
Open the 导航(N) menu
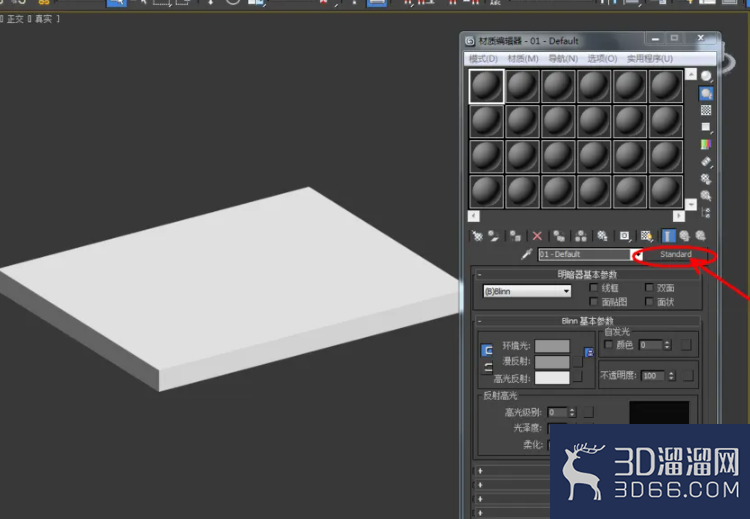click(x=563, y=58)
